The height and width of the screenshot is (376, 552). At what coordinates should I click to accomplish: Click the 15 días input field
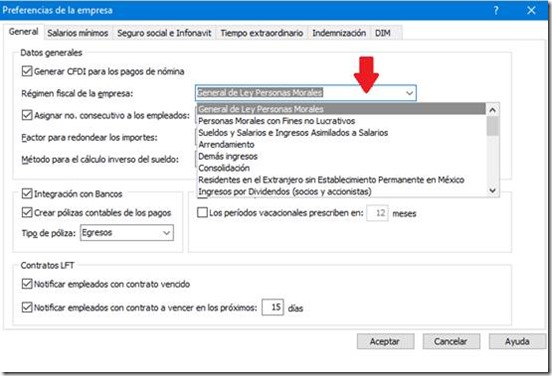point(273,307)
